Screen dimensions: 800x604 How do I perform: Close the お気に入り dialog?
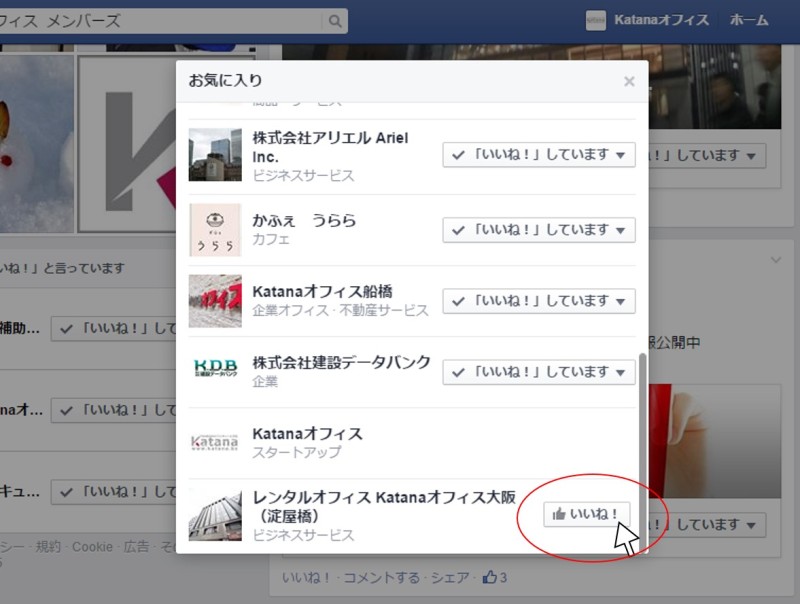pos(629,81)
